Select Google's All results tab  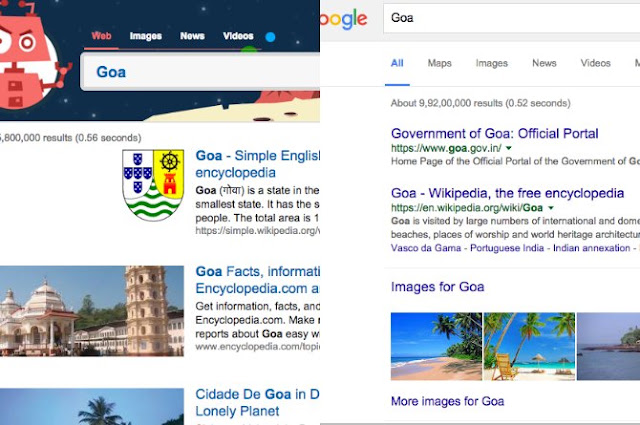397,63
